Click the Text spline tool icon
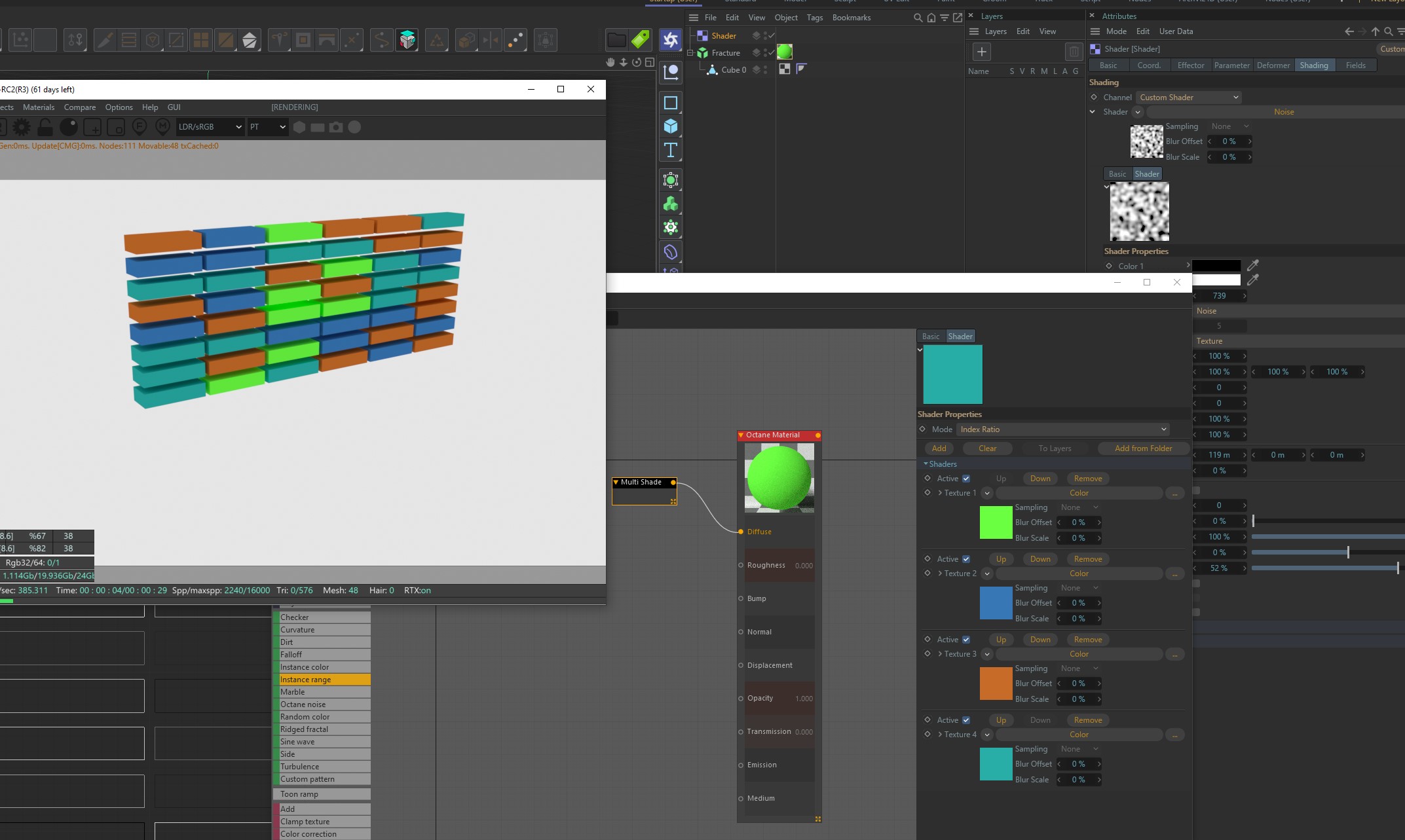 [x=671, y=151]
